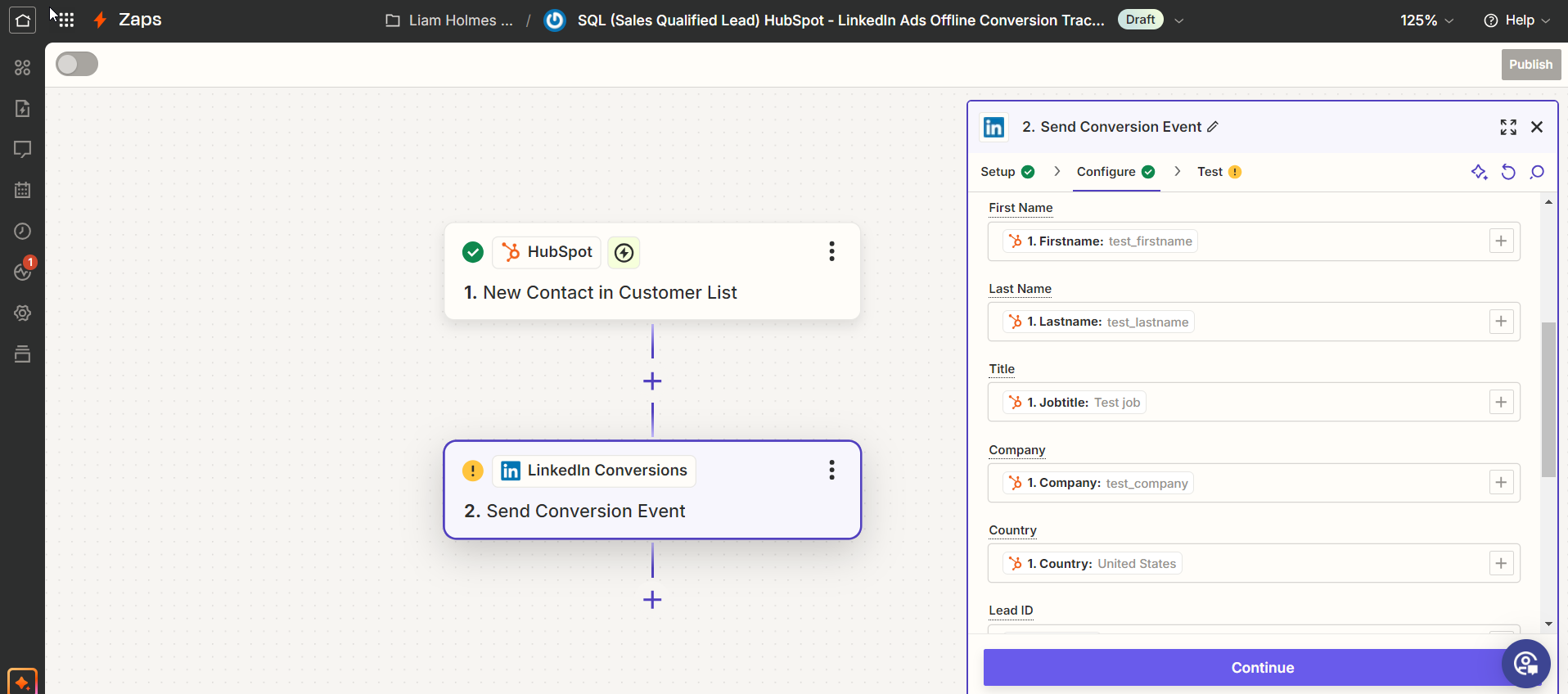Viewport: 1568px width, 694px height.
Task: Toggle the Zap on/off switch
Action: pos(77,64)
